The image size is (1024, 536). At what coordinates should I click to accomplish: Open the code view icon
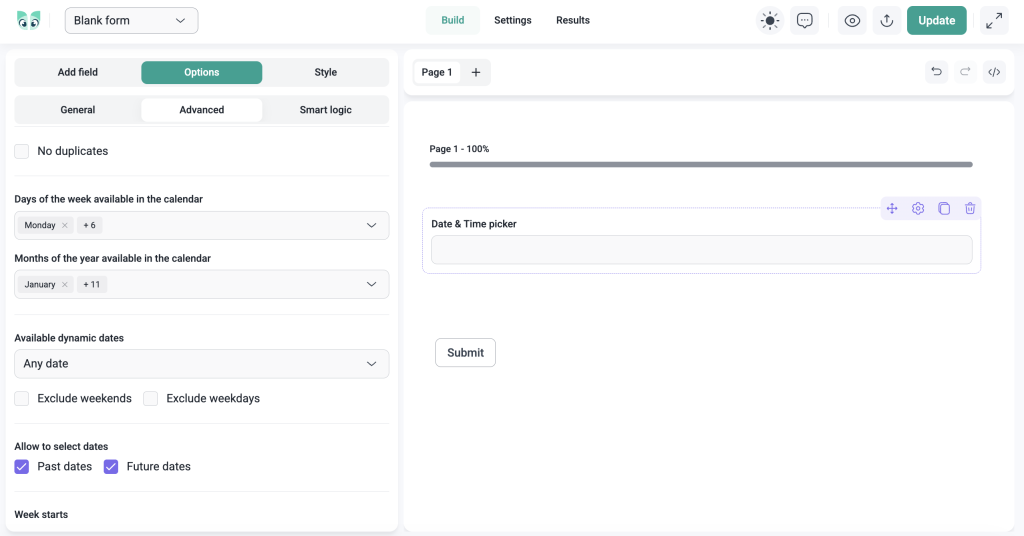(x=994, y=72)
